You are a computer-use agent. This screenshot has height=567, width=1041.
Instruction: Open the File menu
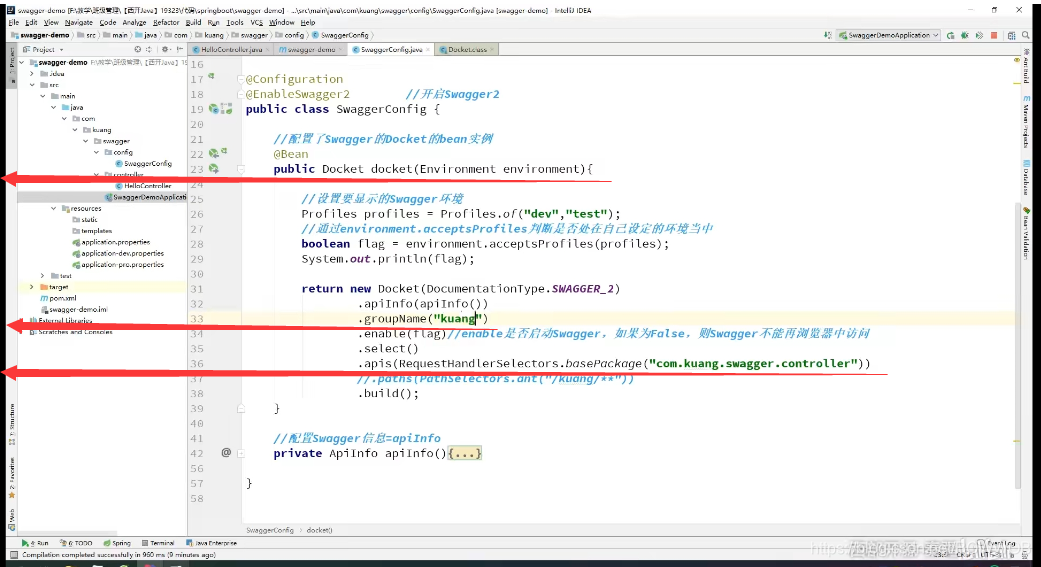[x=13, y=23]
